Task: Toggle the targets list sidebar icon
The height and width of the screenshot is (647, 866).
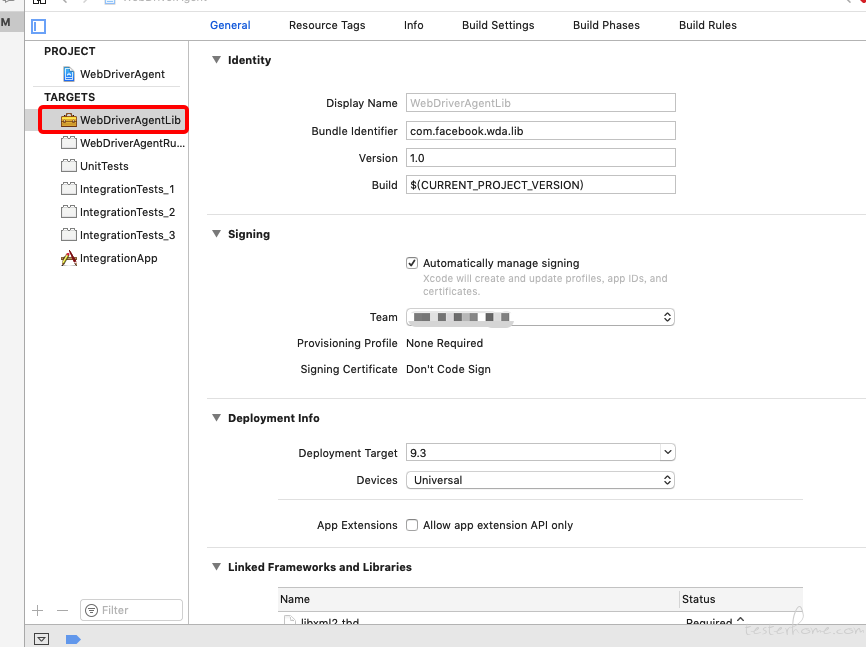Action: click(x=39, y=26)
